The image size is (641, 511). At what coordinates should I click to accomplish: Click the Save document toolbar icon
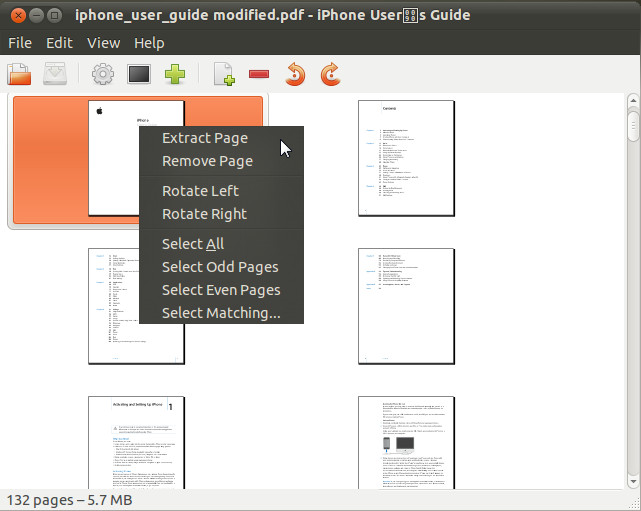coord(55,74)
